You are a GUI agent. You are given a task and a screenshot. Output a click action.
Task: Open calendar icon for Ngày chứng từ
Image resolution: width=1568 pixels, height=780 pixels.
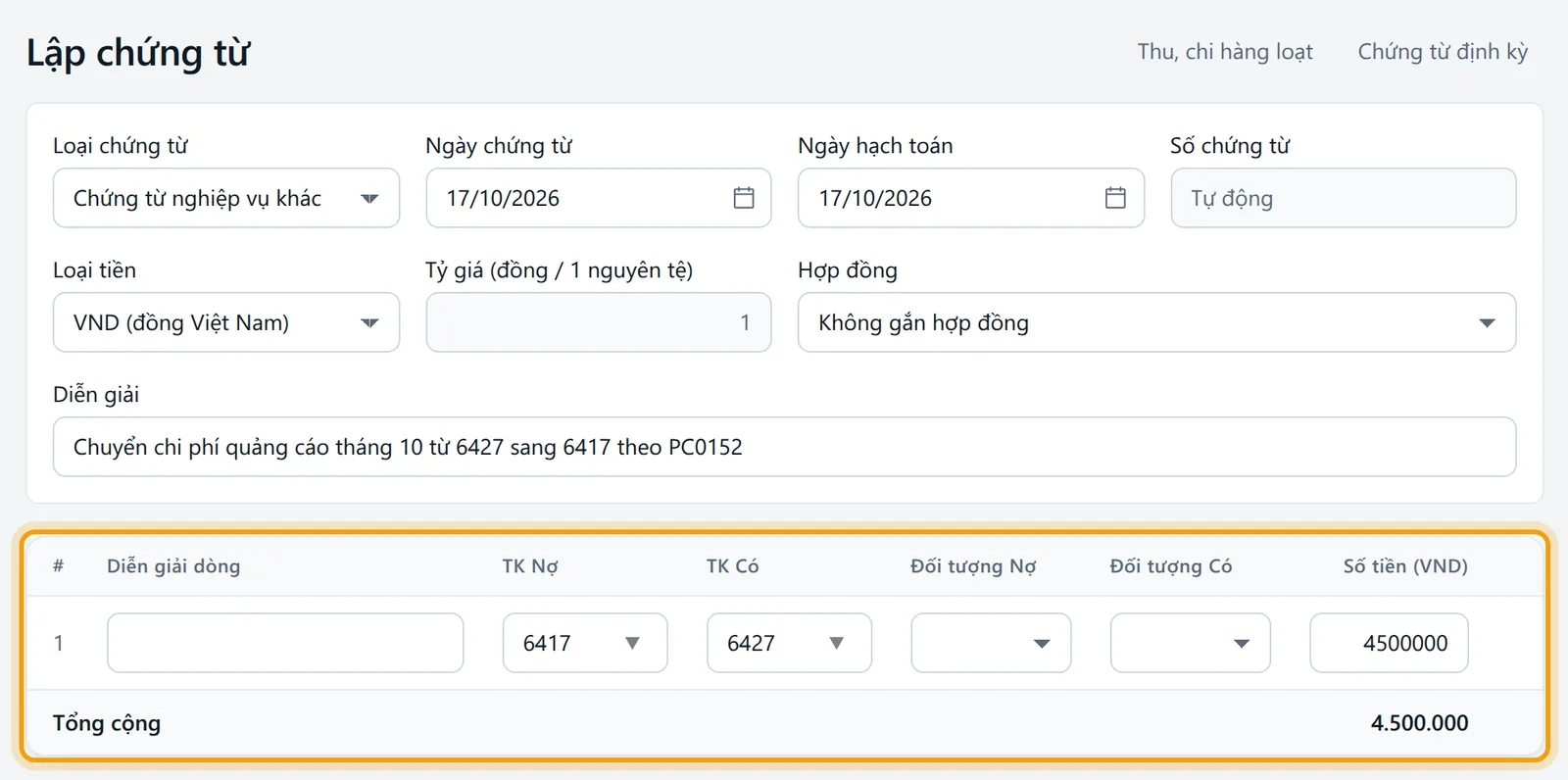pos(744,198)
